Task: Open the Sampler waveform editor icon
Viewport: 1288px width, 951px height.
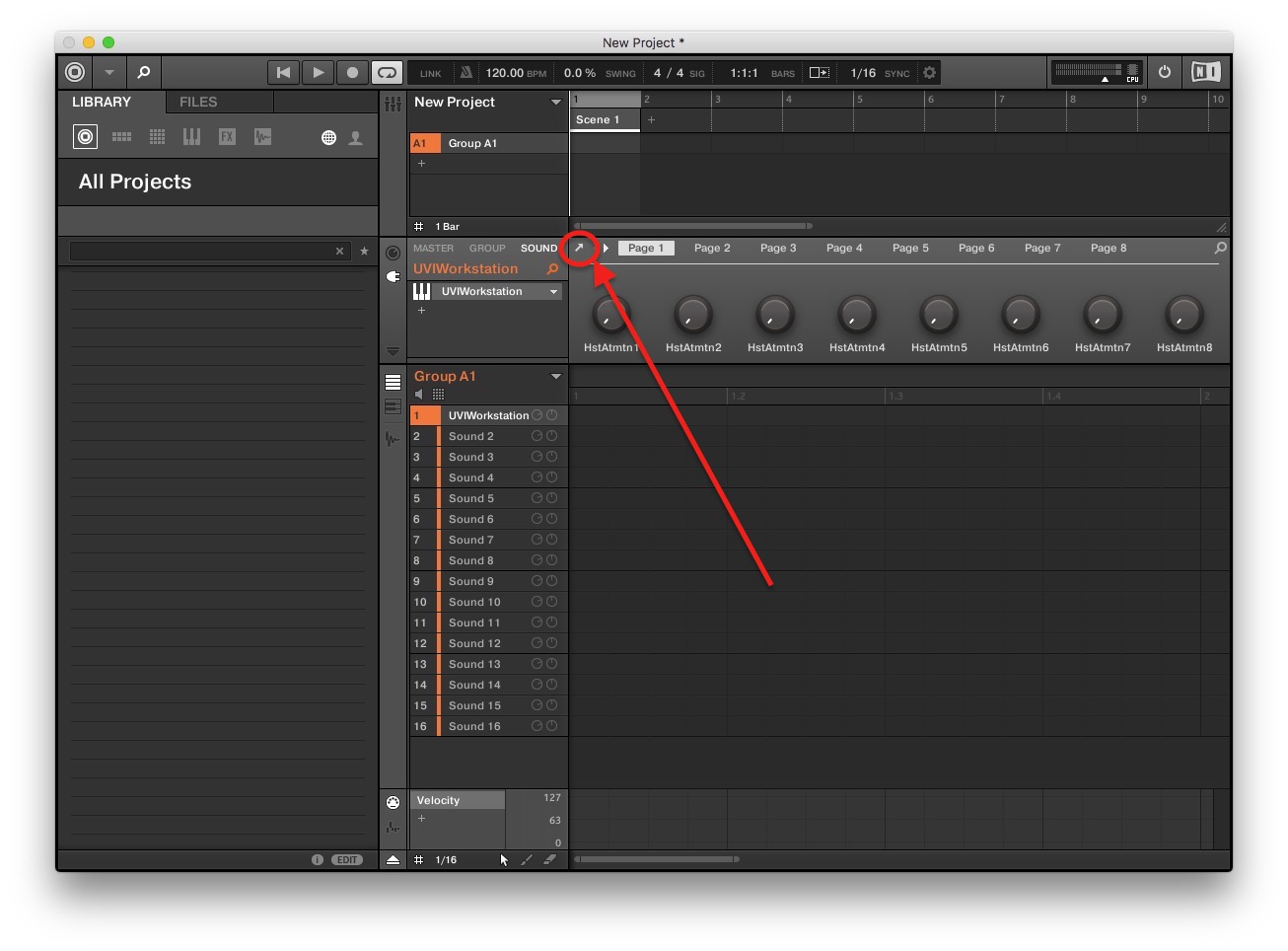Action: coord(394,440)
